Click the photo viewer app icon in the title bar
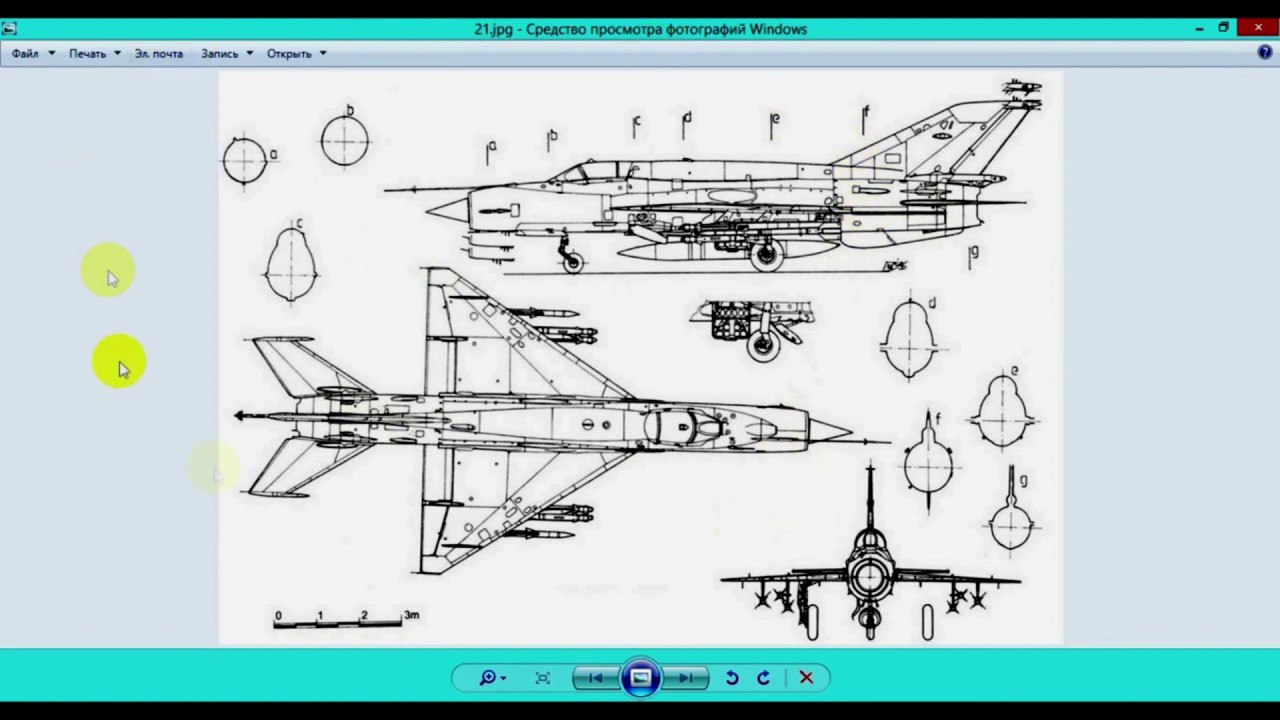The image size is (1280, 720). click(x=9, y=29)
